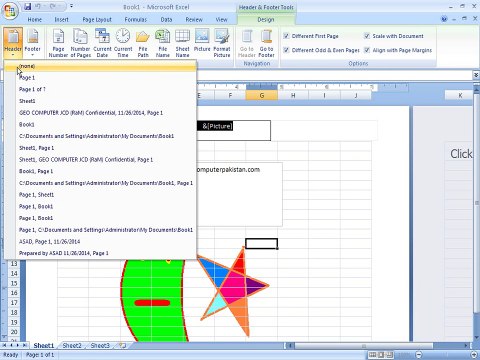
Task: Switch to Page Layout view in status bar
Action: pyautogui.click(x=381, y=355)
